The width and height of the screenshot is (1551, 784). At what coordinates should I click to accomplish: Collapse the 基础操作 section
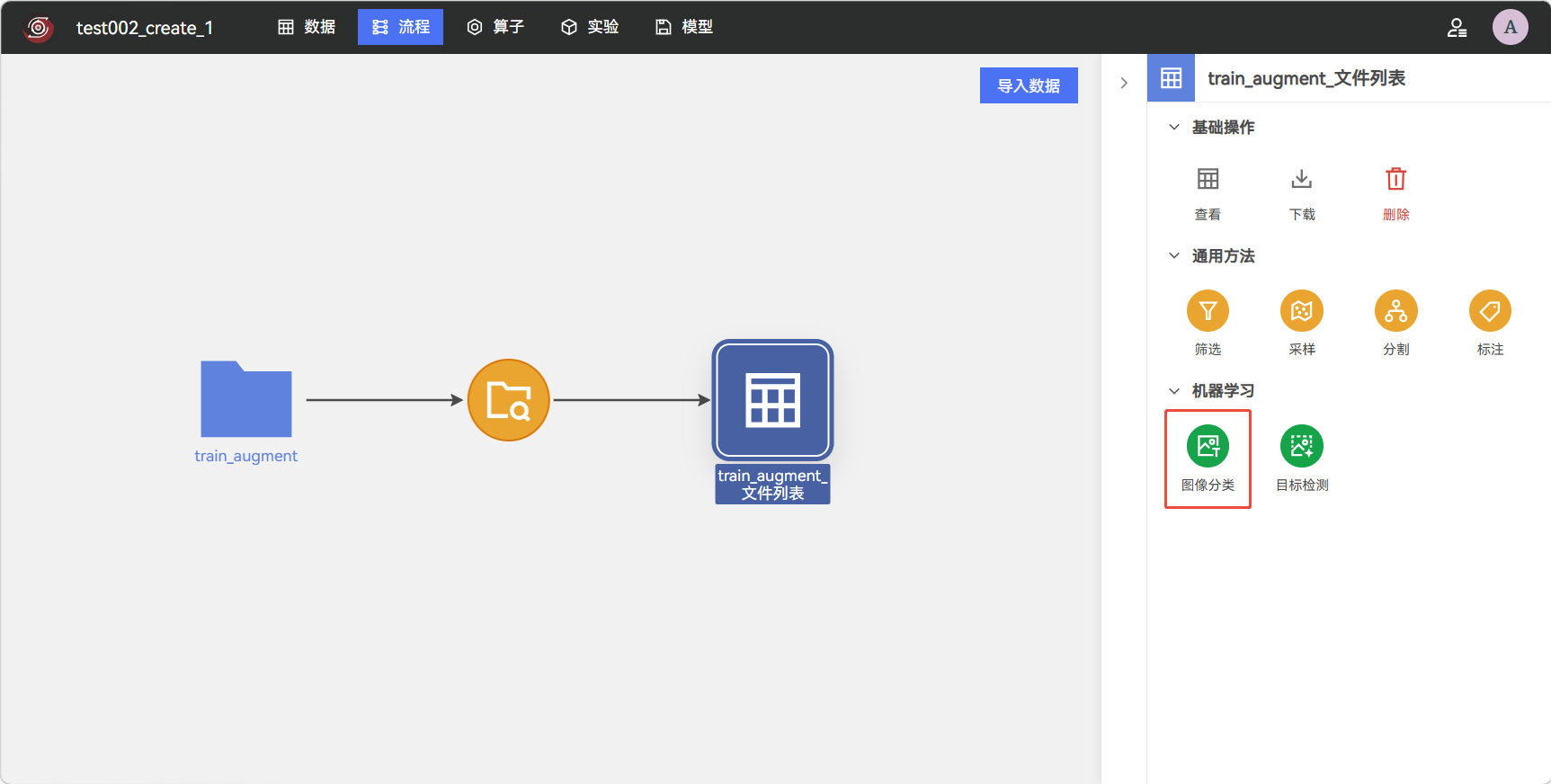[x=1173, y=128]
